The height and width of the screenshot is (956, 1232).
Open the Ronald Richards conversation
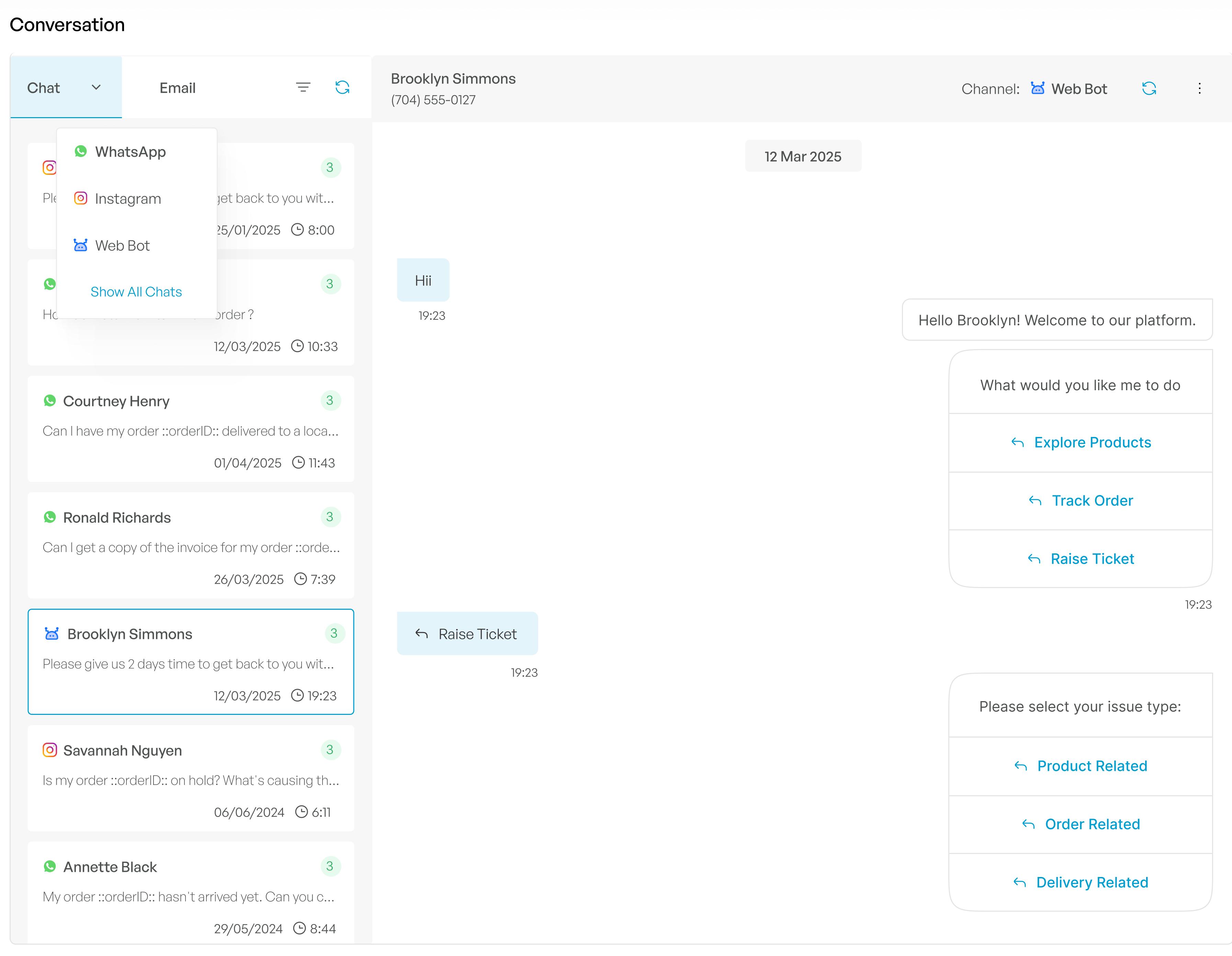(191, 544)
